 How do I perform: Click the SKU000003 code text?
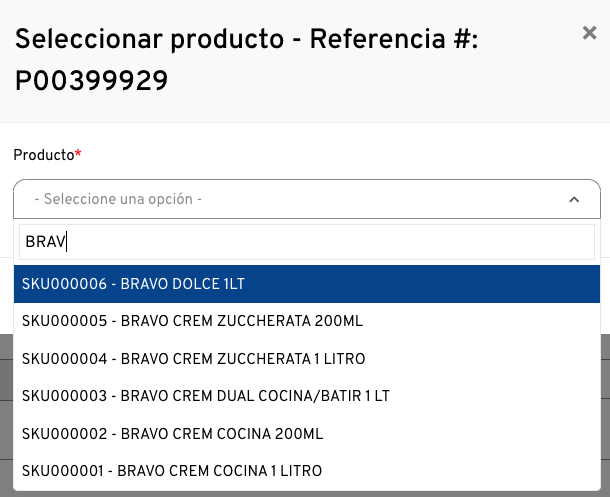(x=64, y=396)
